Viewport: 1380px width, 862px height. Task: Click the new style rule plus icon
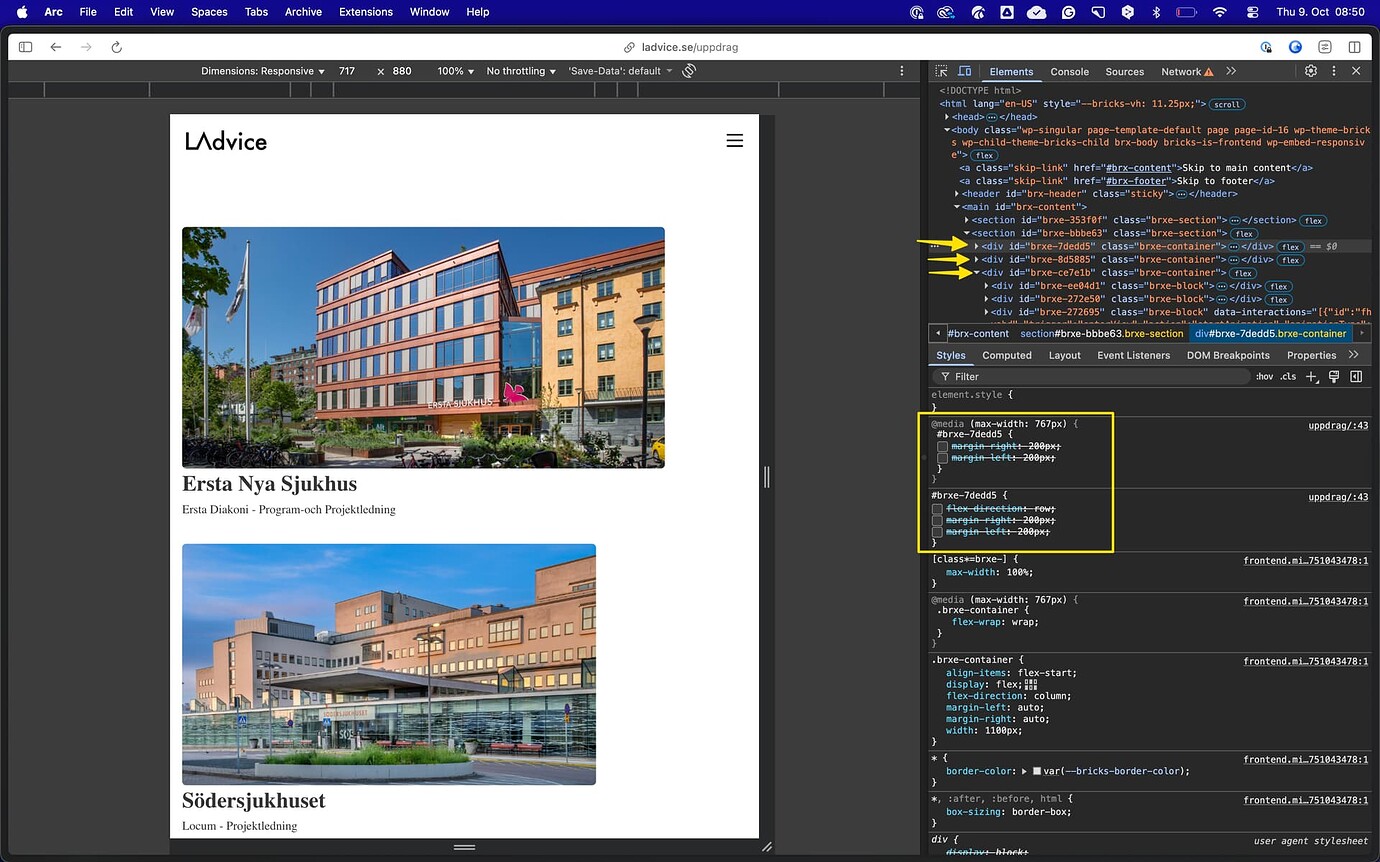(x=1312, y=376)
